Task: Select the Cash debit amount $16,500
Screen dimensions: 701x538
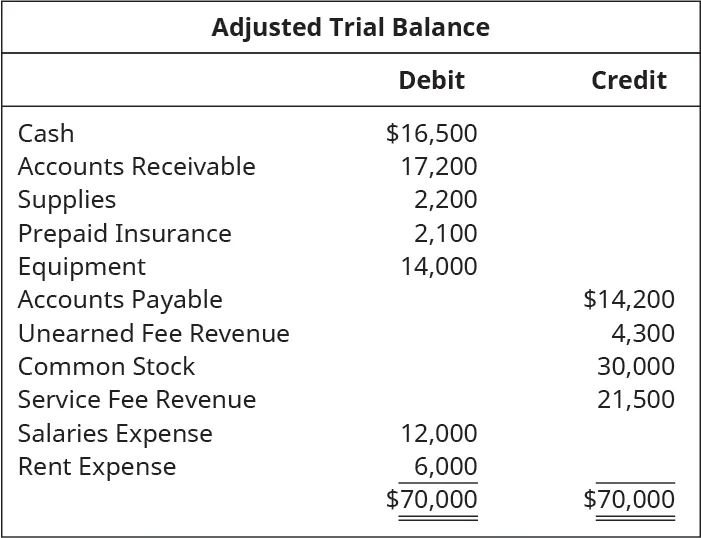Action: (x=431, y=133)
